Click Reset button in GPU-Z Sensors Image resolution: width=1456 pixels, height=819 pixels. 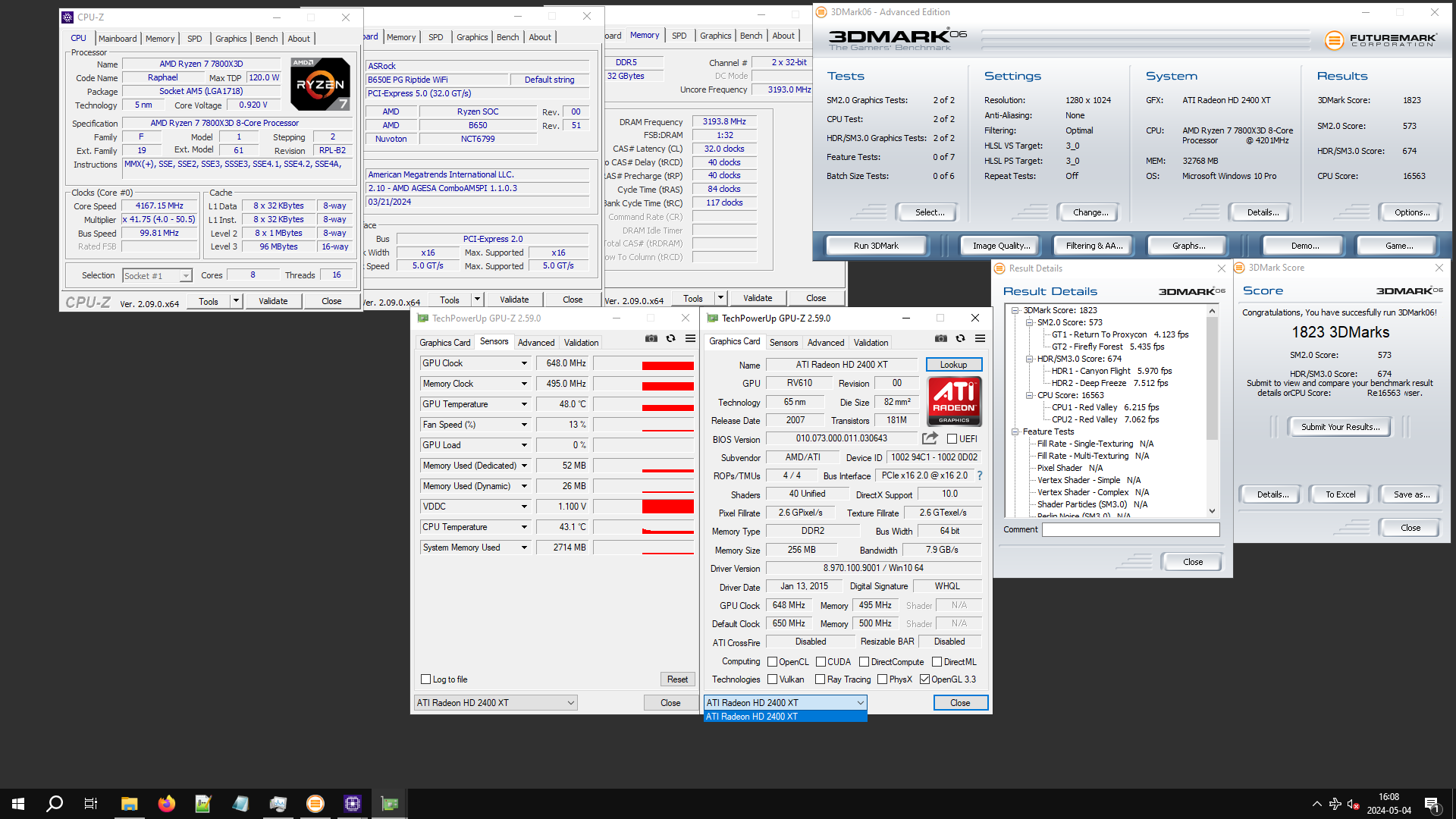pos(677,679)
